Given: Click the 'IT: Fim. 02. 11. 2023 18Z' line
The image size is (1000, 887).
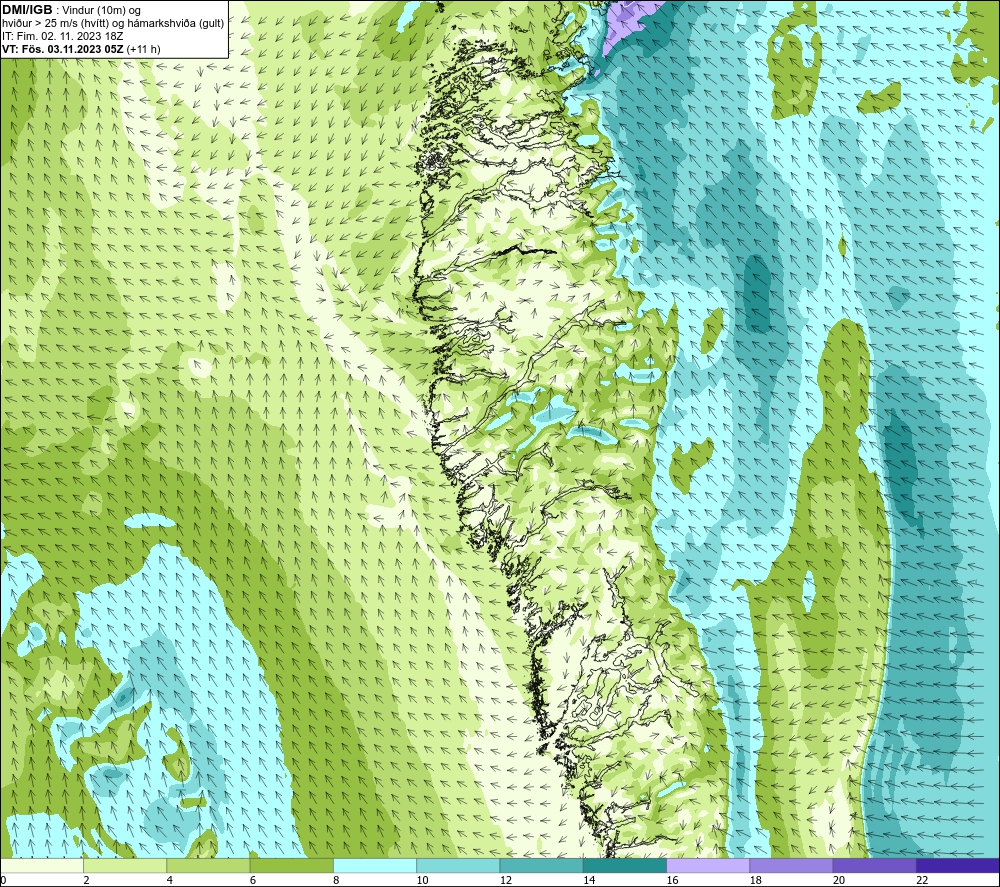Looking at the screenshot, I should [x=62, y=36].
